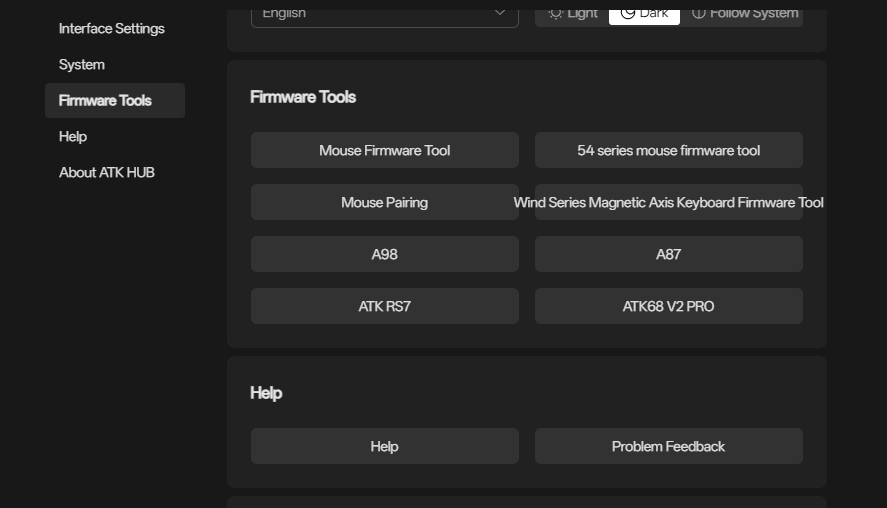
Task: Choose the A87 firmware tool
Action: coord(669,254)
